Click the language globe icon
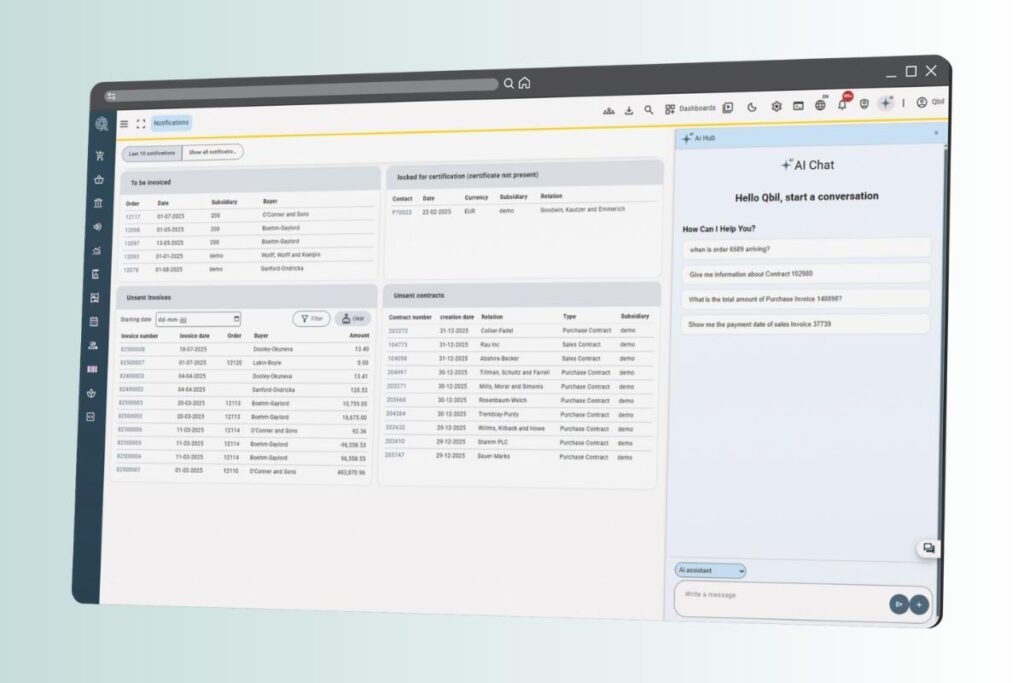Viewport: 1024px width, 683px height. [820, 105]
